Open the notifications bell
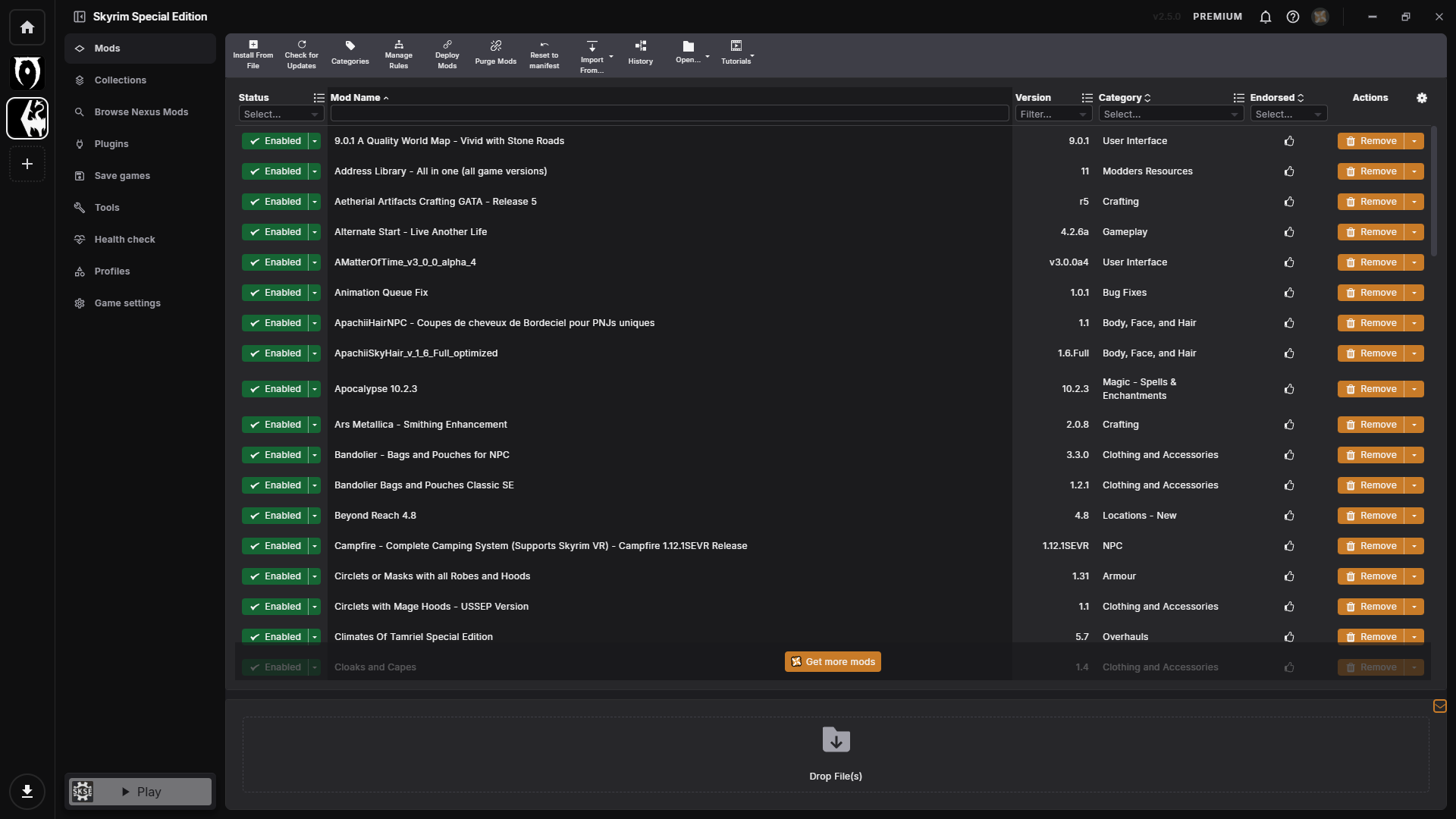Screen dimensions: 1456x819 click(x=1266, y=17)
